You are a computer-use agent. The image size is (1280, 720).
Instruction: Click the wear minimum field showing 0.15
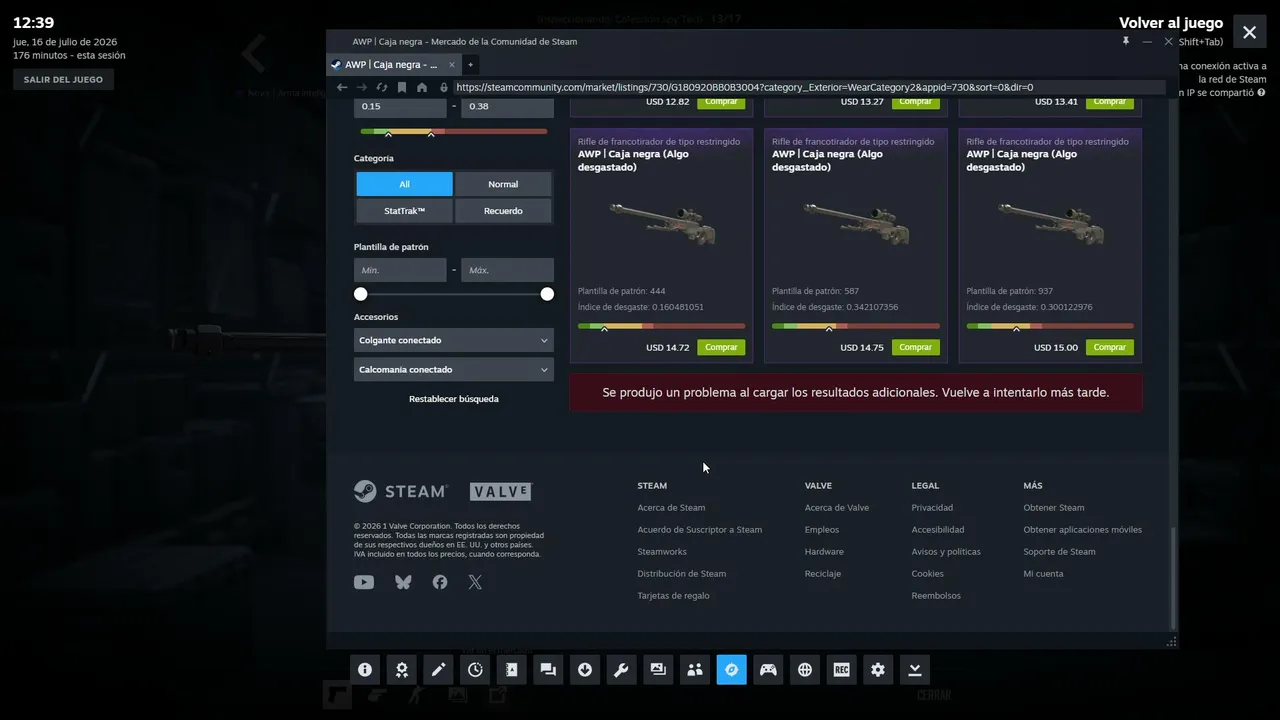pos(400,107)
